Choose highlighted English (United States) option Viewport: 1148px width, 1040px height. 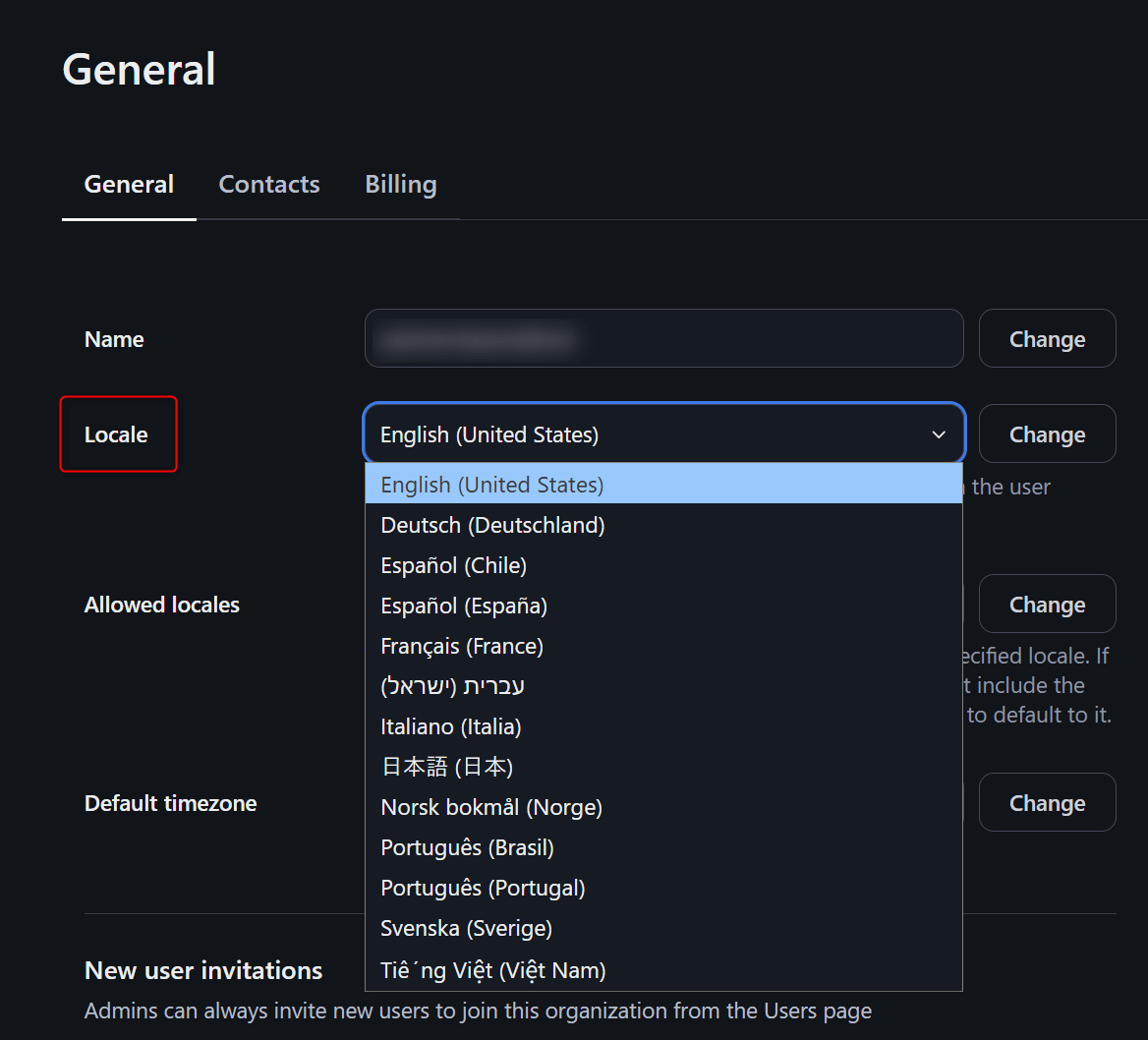tap(492, 485)
